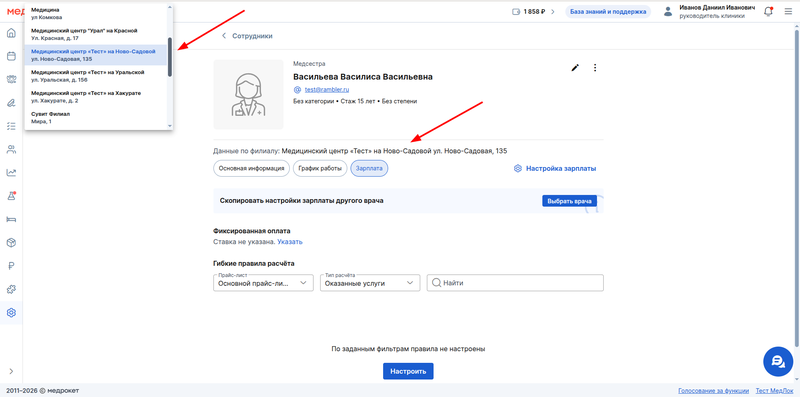Open the Прайс-лист dropdown
This screenshot has height=397, width=800.
[x=263, y=283]
